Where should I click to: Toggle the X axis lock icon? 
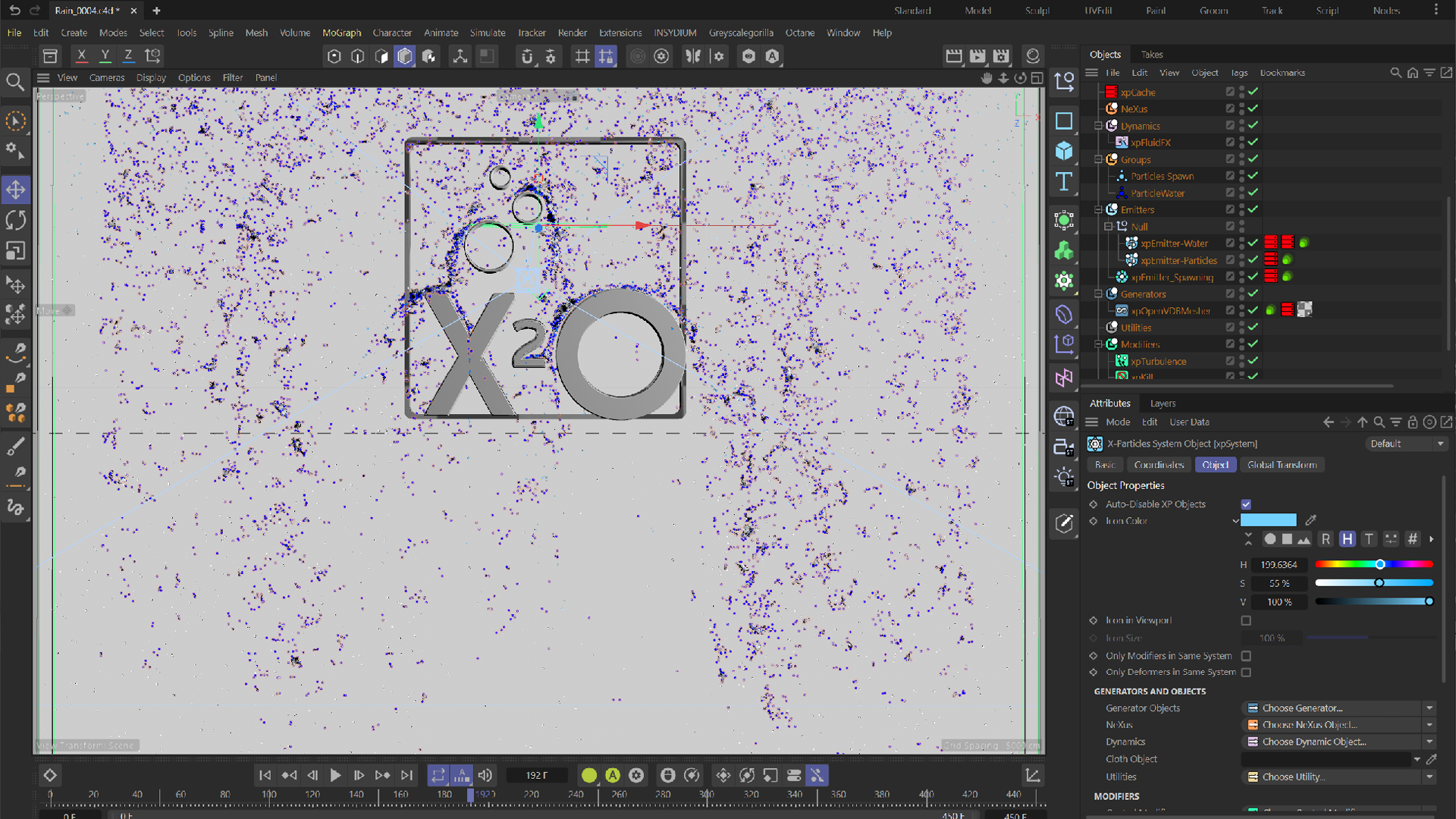pos(82,55)
